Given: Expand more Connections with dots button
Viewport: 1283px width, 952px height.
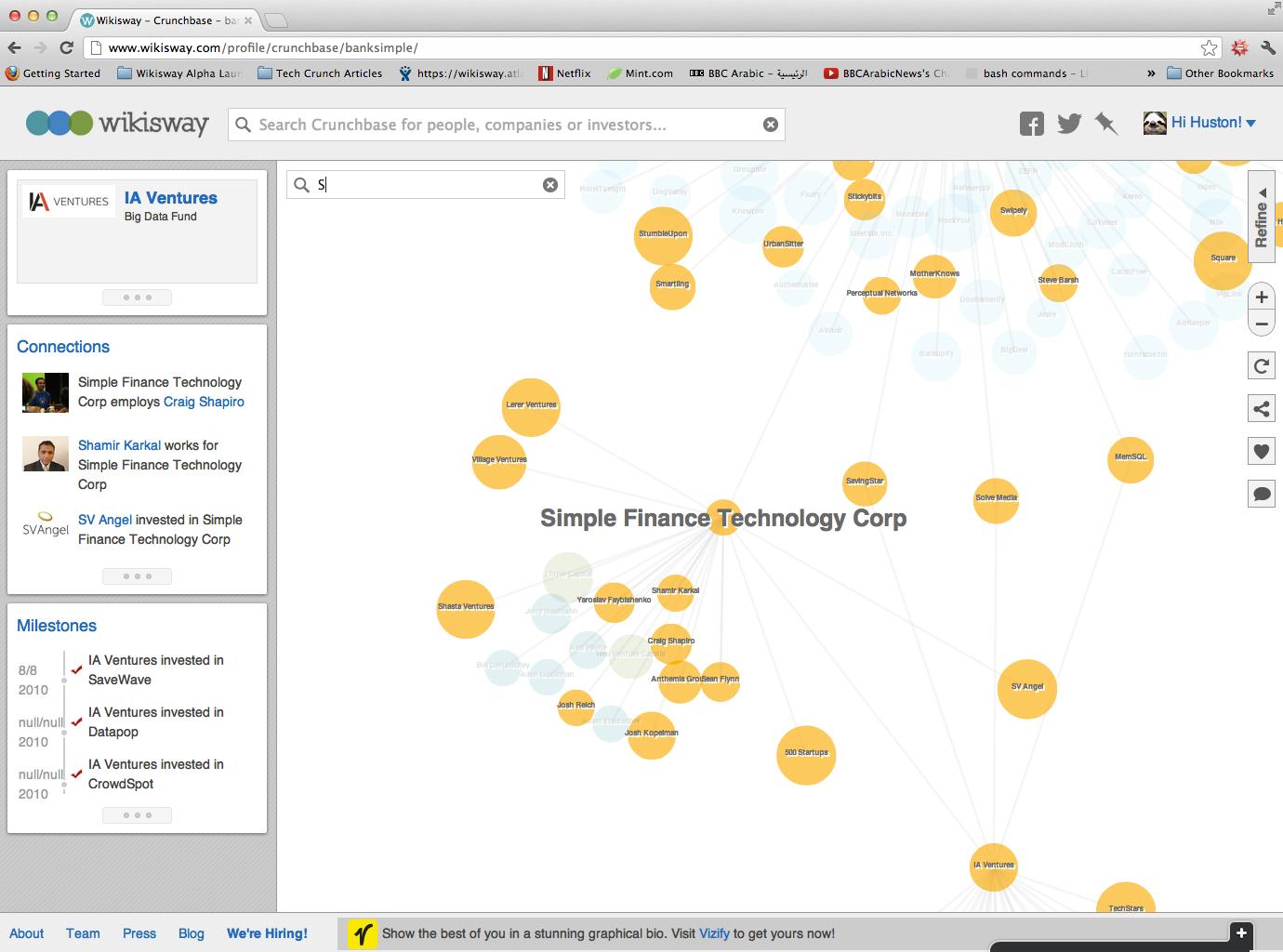Looking at the screenshot, I should point(137,576).
